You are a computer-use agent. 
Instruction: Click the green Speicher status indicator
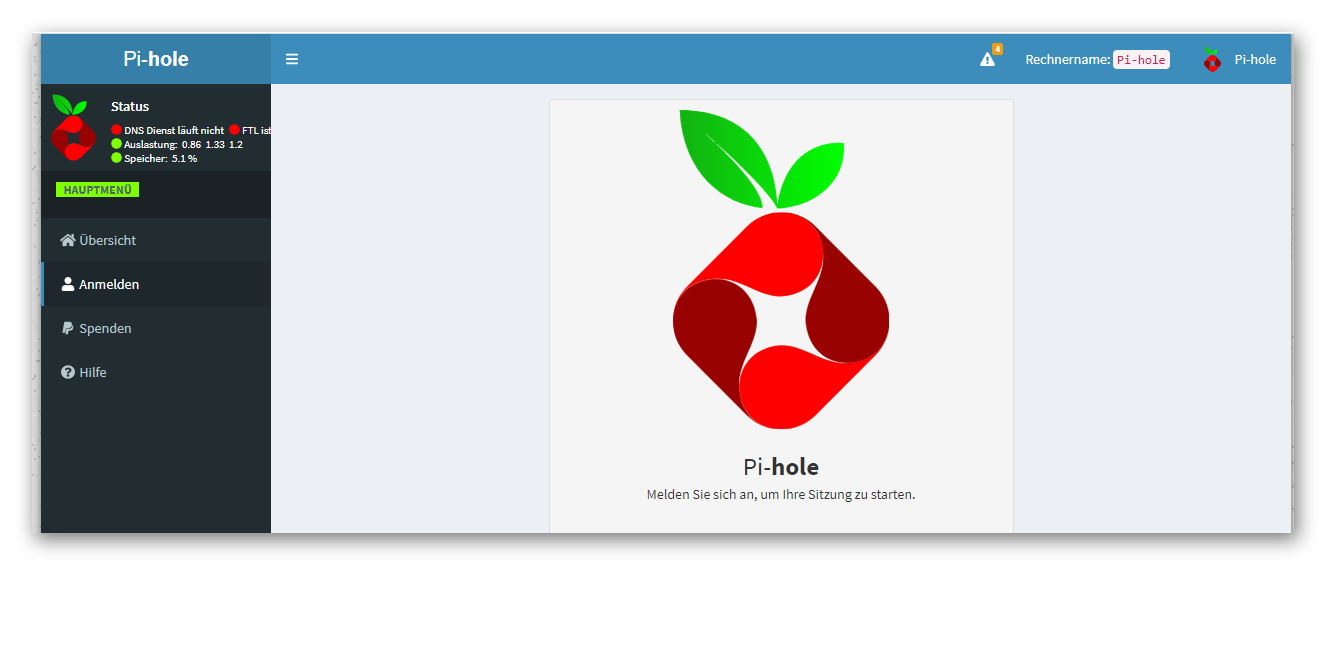coord(116,158)
